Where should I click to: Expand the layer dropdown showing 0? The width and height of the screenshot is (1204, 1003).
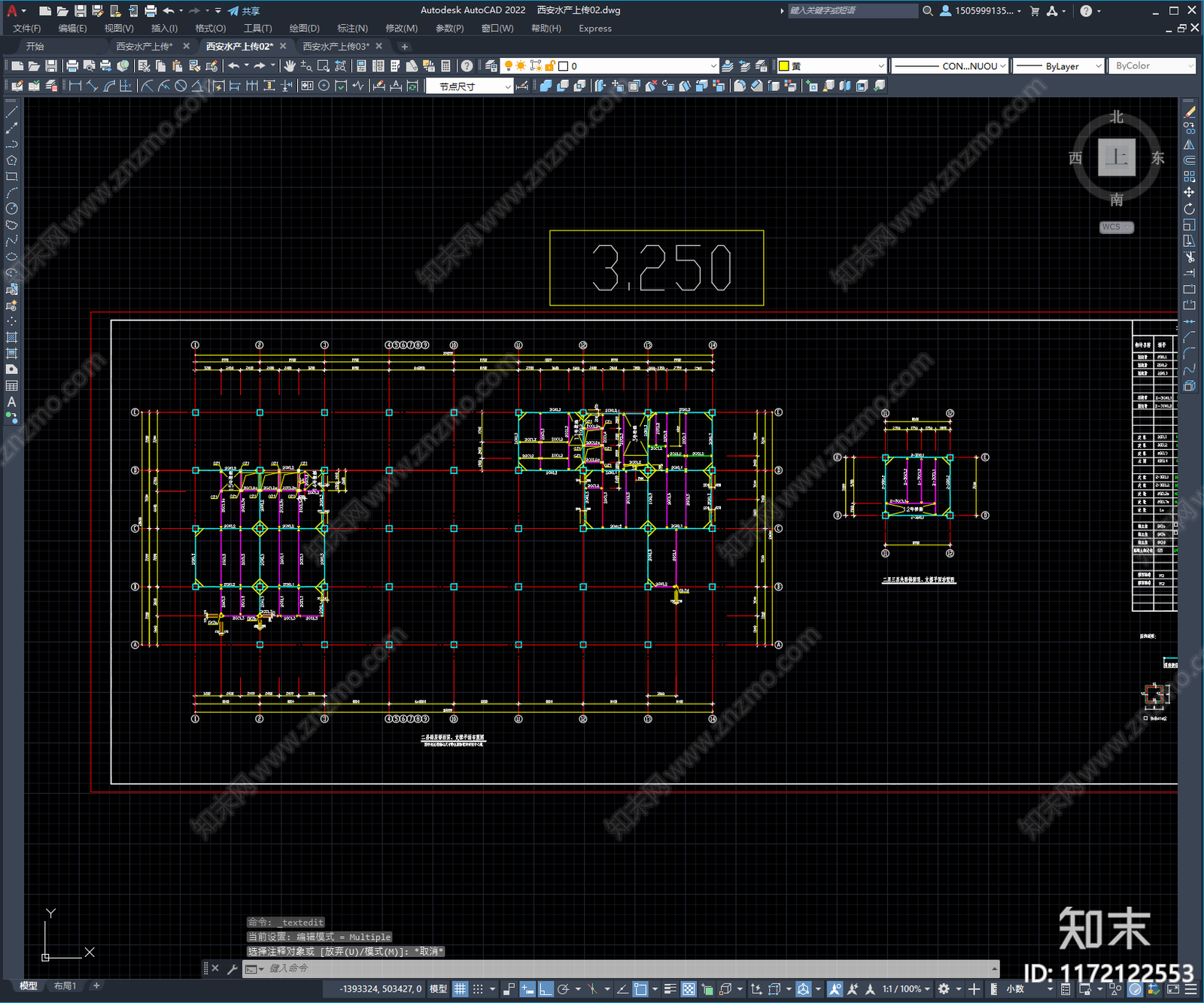pyautogui.click(x=713, y=66)
